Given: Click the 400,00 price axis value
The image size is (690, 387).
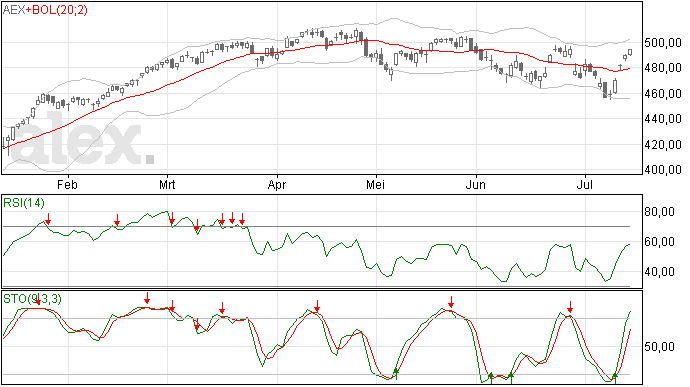Looking at the screenshot, I should (x=663, y=170).
